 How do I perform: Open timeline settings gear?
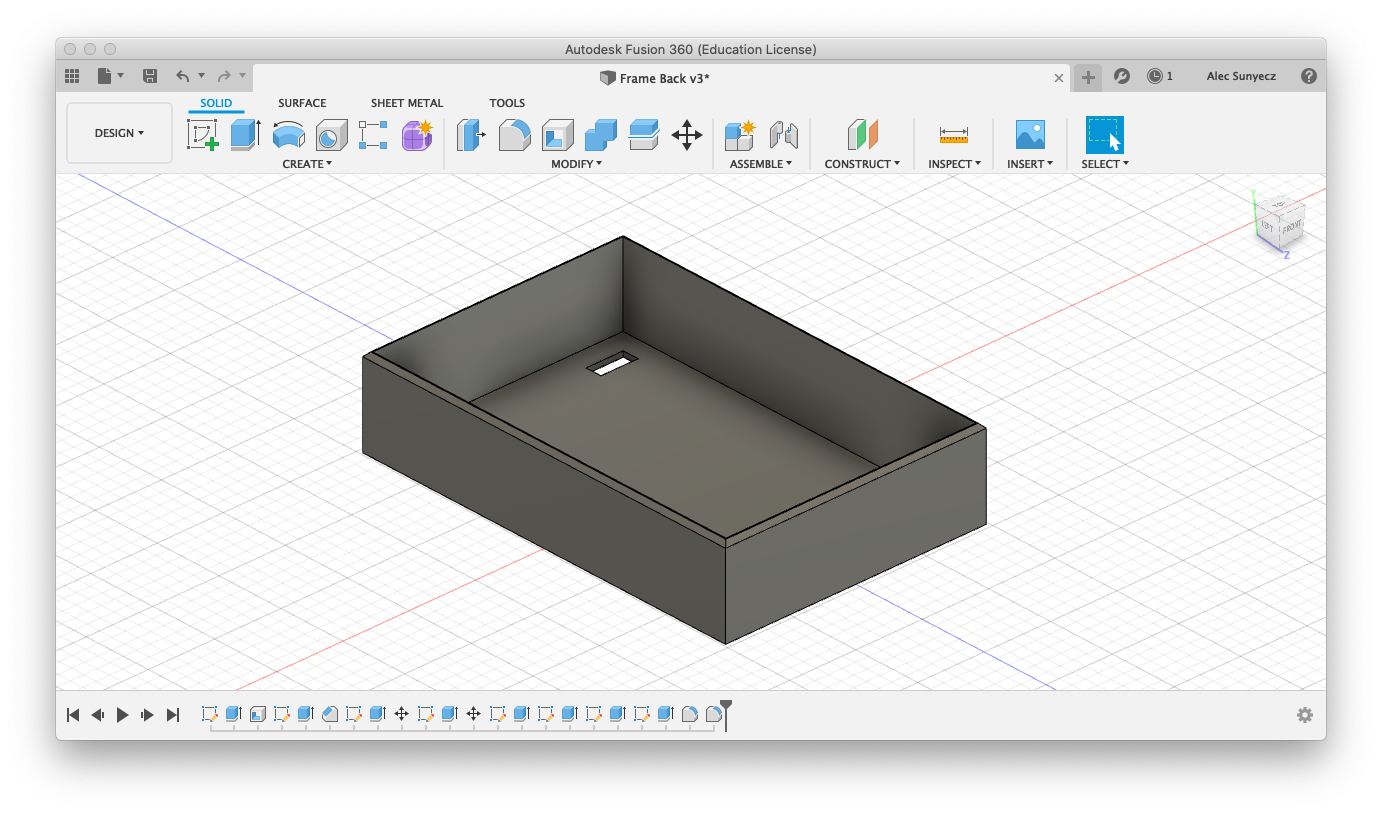click(x=1304, y=715)
